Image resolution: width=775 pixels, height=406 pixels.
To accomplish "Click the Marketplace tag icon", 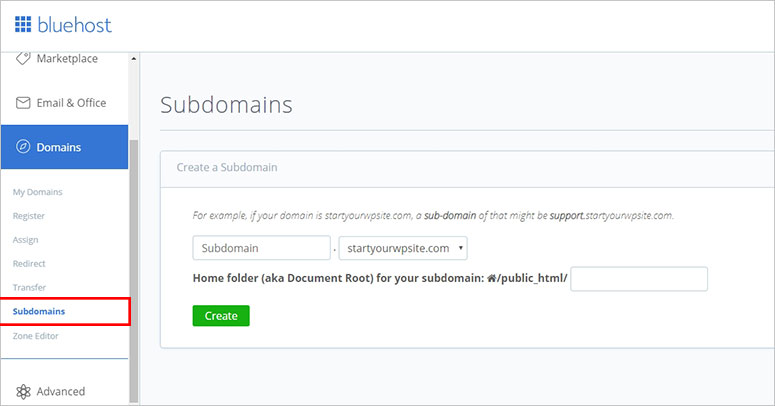I will click(23, 58).
